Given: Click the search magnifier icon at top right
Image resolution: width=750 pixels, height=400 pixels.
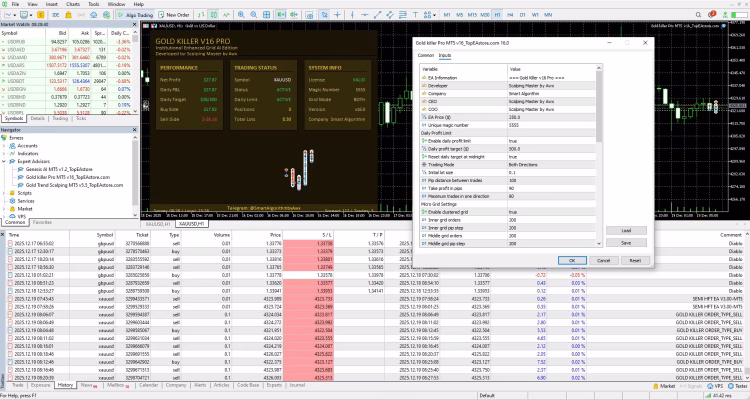Looking at the screenshot, I should tap(698, 15).
